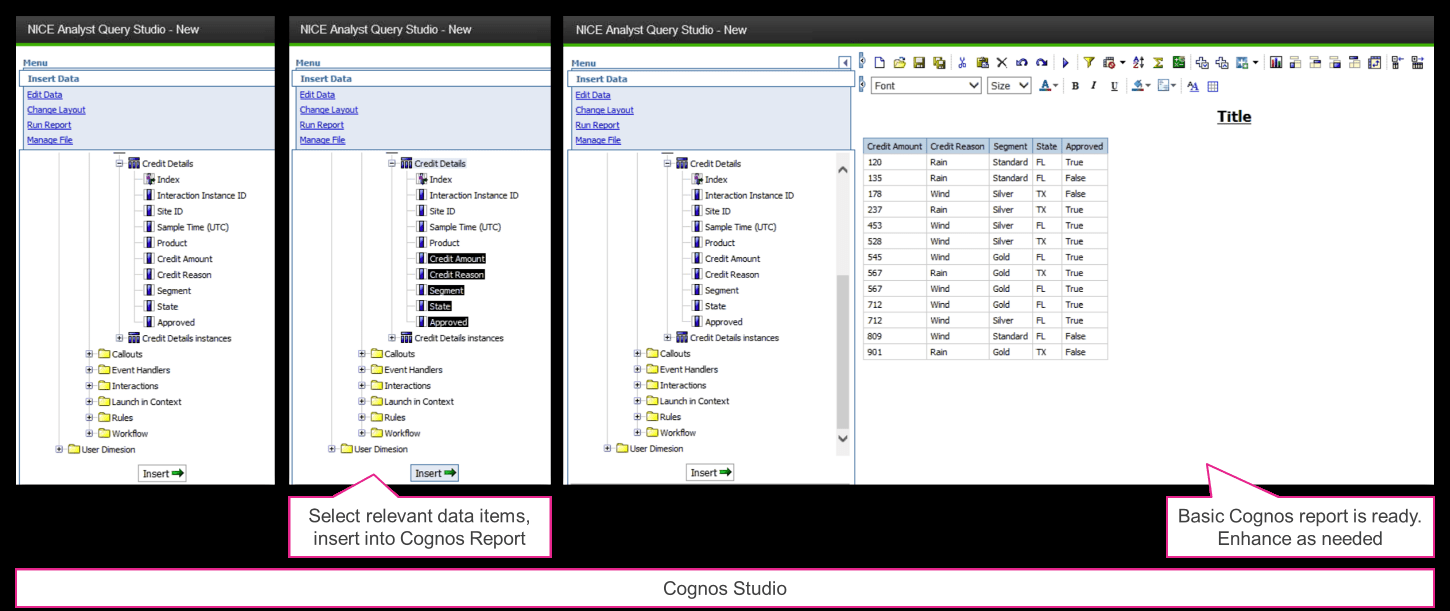
Task: Select highlighted Credit Reason in middle panel
Action: [456, 274]
